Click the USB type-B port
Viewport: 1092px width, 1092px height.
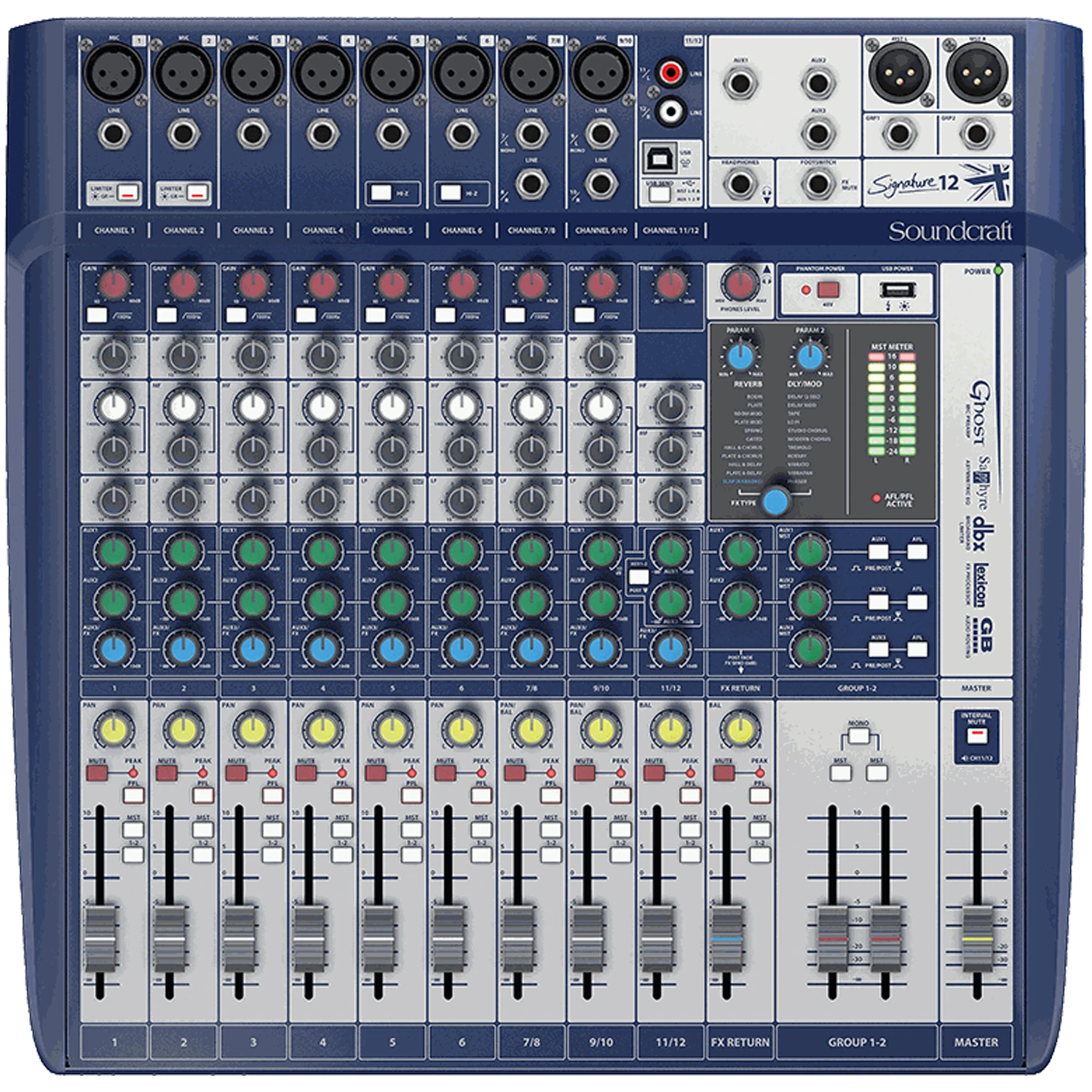(660, 158)
